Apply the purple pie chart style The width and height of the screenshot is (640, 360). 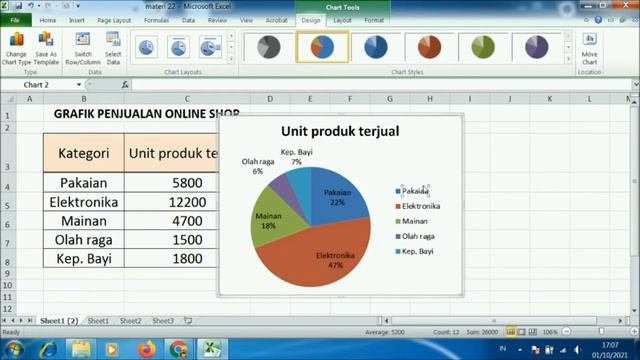[536, 47]
